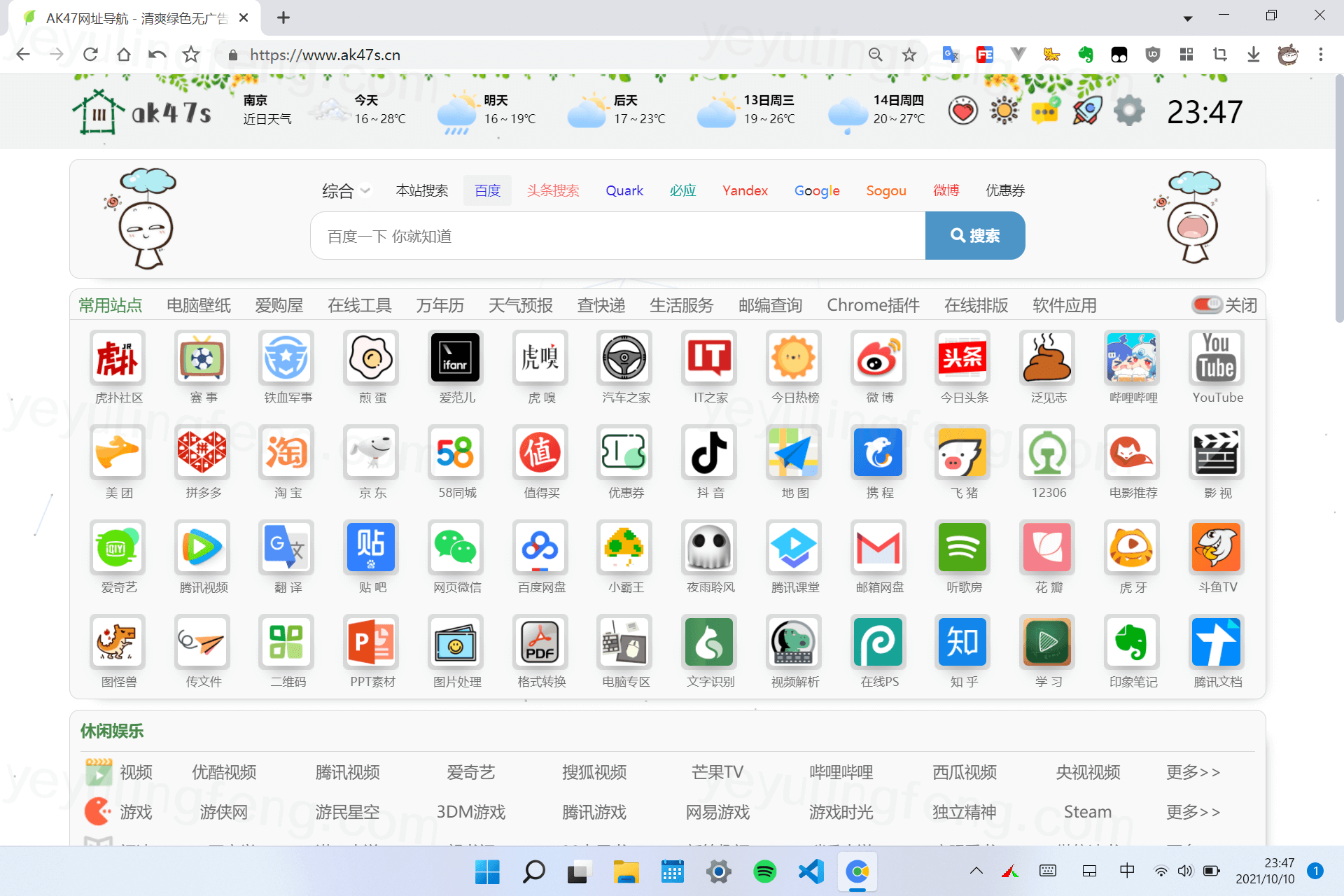Open header gear settings icon
The width and height of the screenshot is (1344, 896).
[1128, 111]
